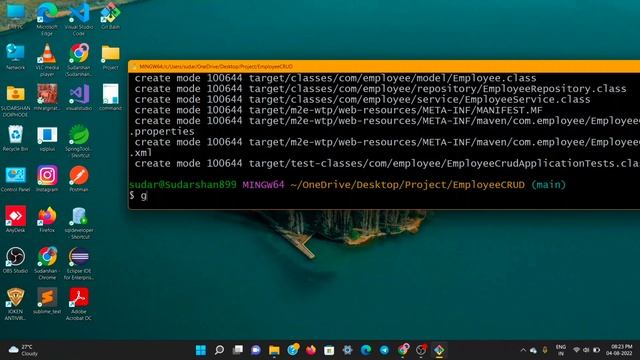Click the Employee.class create mode line
Screen dimensions: 640x360
tap(335, 78)
